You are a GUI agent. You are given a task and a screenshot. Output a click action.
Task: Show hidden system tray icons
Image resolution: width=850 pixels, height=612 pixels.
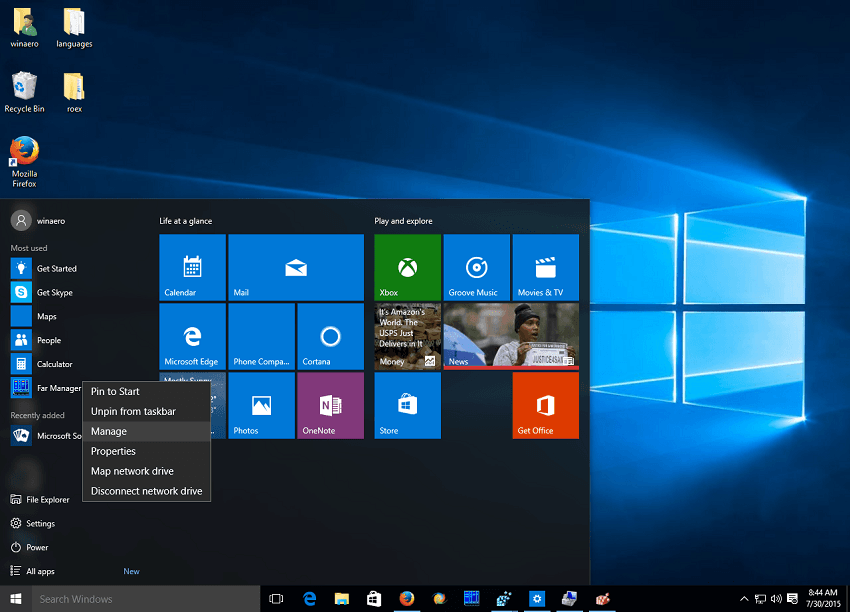[744, 599]
